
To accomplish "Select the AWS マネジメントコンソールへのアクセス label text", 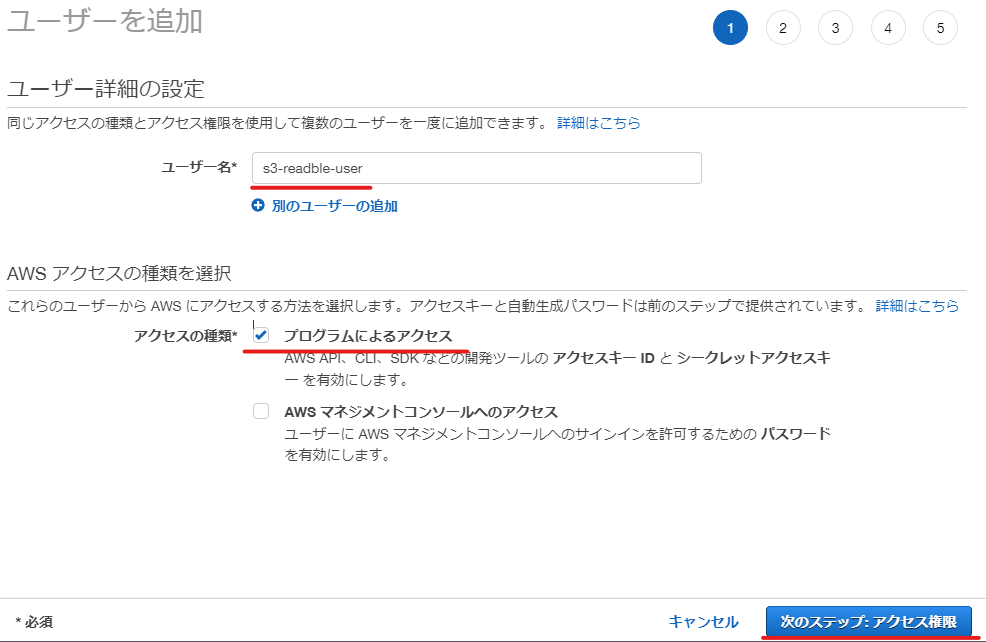I will [x=421, y=412].
